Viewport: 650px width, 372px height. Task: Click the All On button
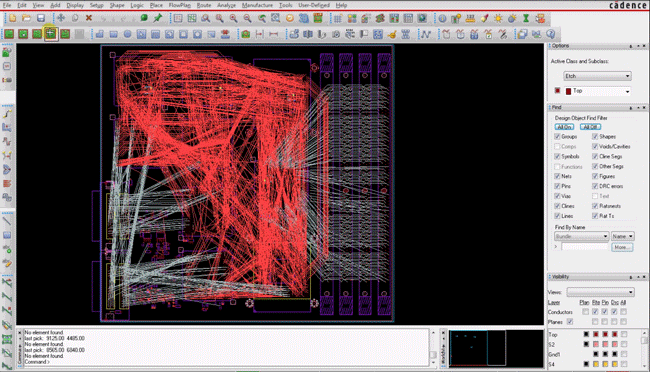pos(564,127)
